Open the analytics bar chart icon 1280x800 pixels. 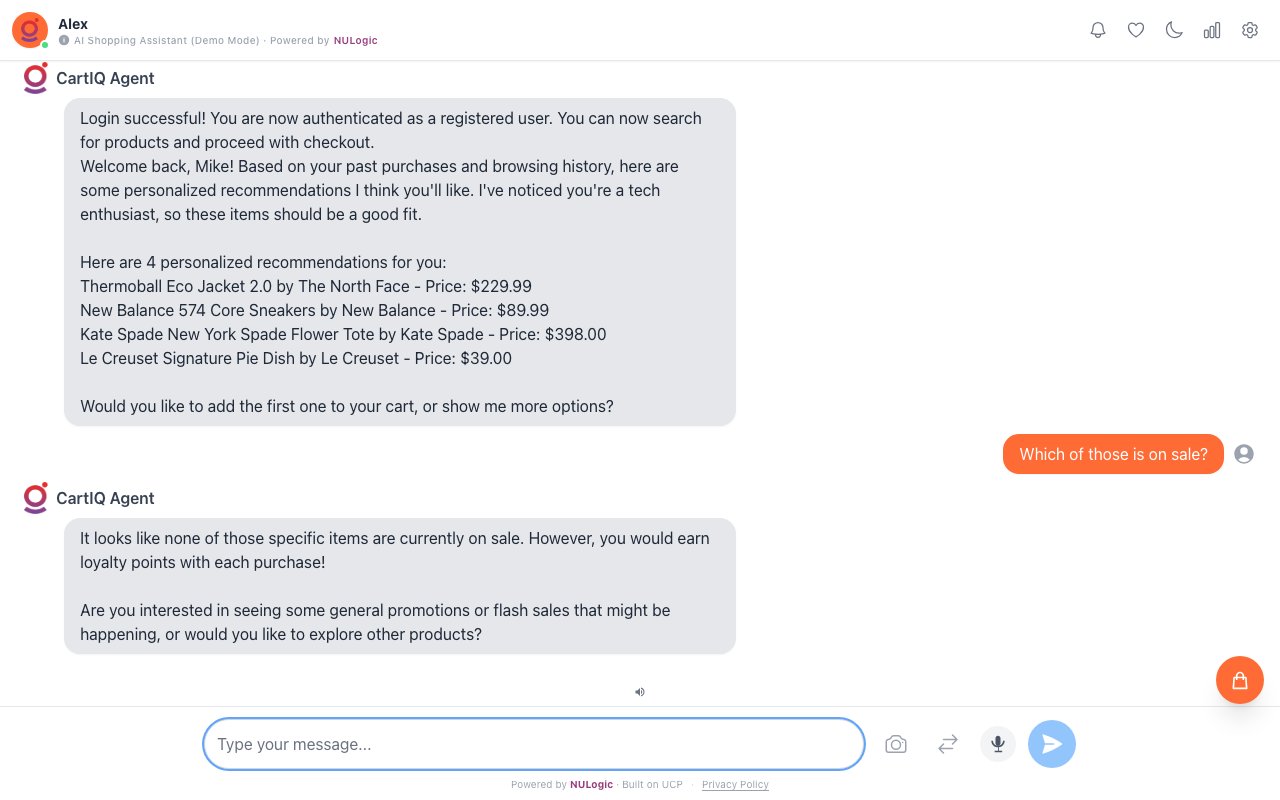(1212, 30)
